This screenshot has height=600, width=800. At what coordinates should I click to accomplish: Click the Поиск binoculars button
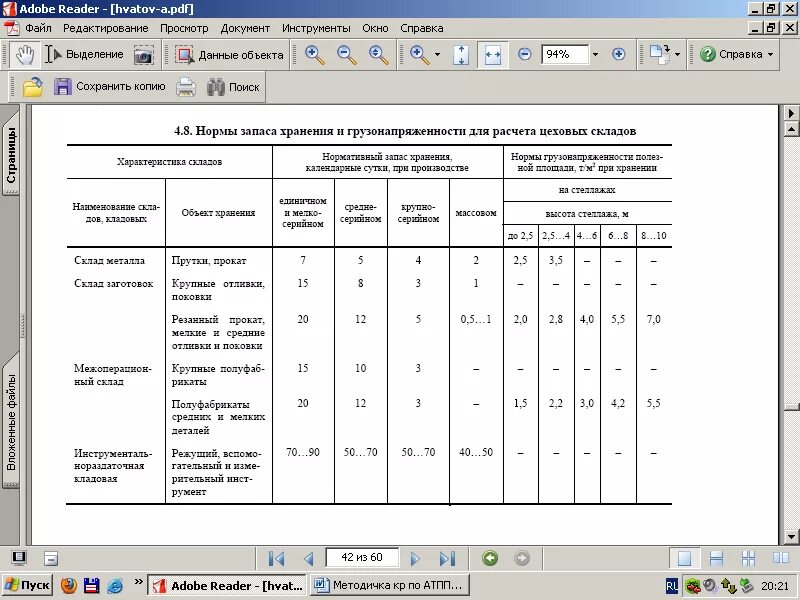tap(233, 87)
